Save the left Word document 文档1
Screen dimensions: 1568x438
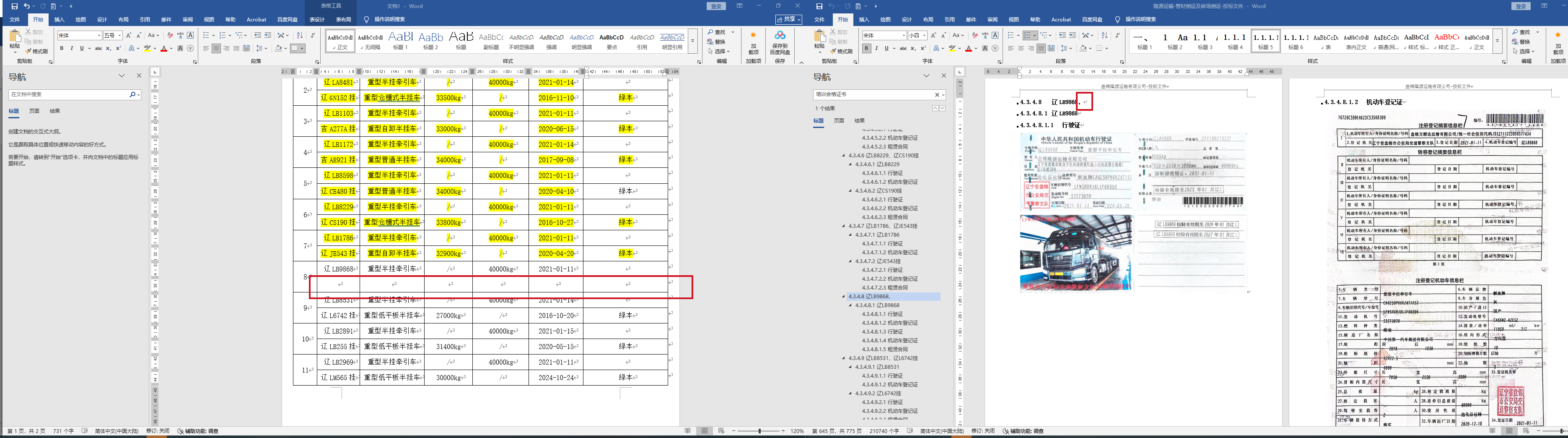tap(15, 6)
